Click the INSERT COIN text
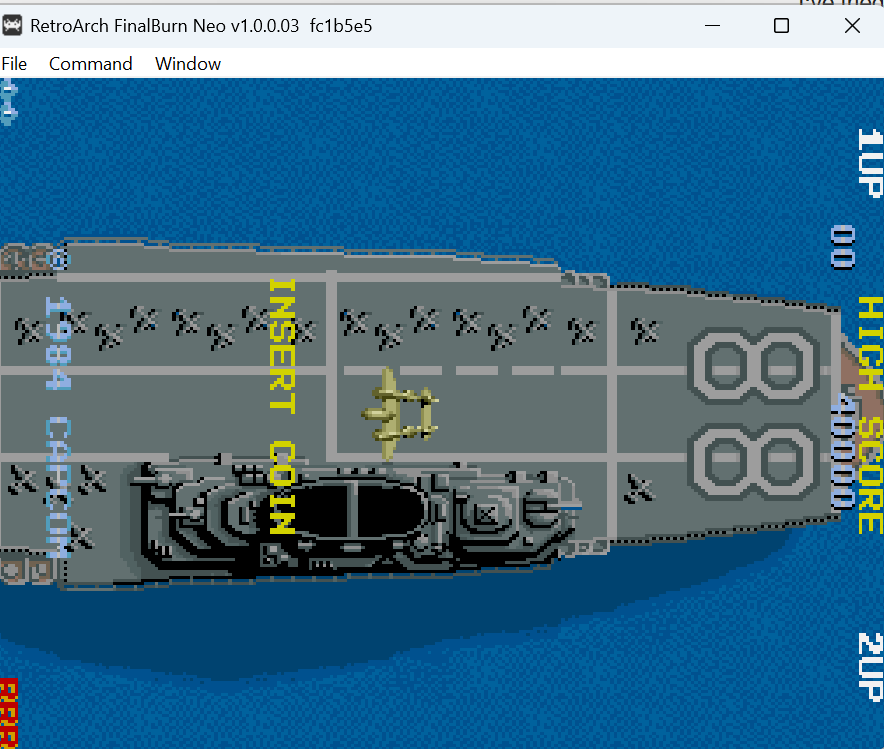Screen dimensions: 884x749 click(282, 406)
